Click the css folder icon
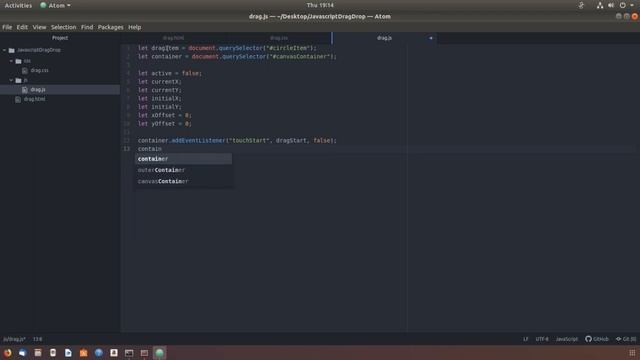 18,61
